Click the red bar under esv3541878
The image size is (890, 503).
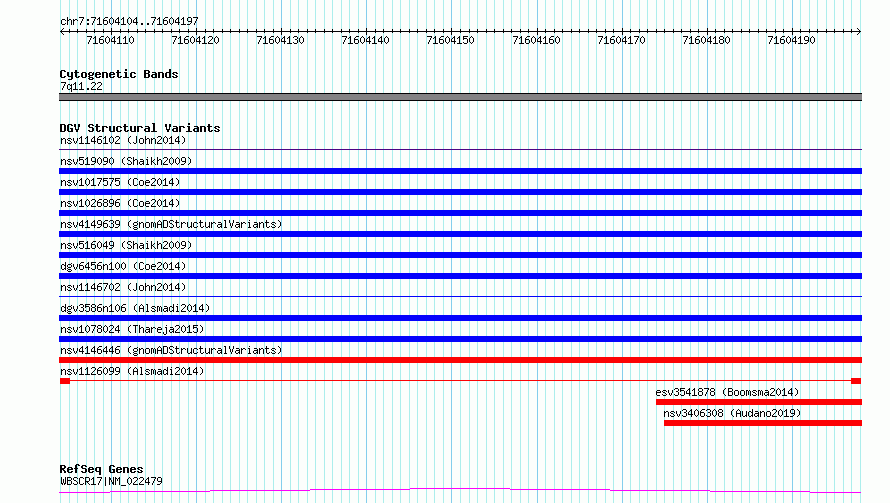coord(759,402)
